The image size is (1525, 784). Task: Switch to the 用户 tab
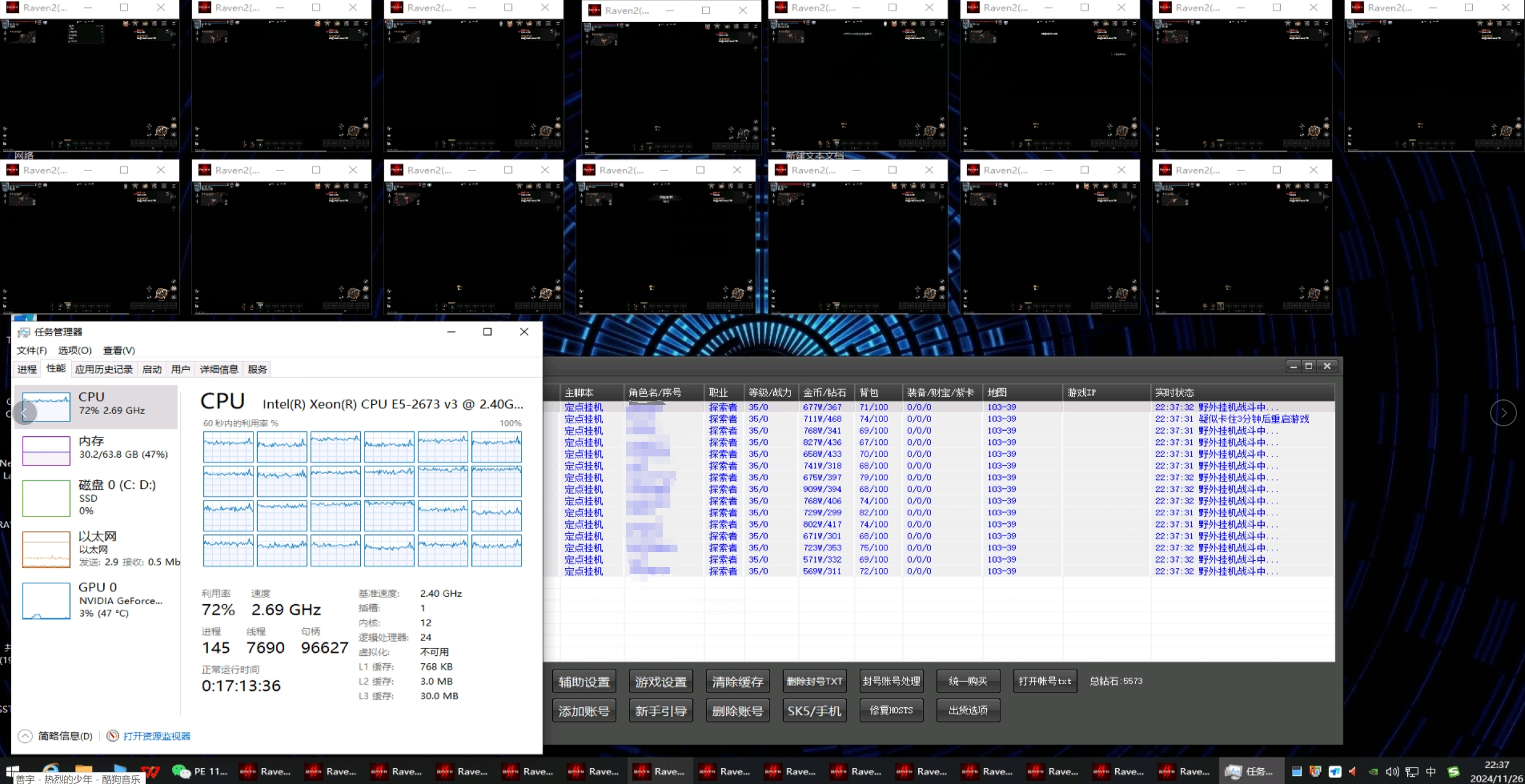coord(180,369)
